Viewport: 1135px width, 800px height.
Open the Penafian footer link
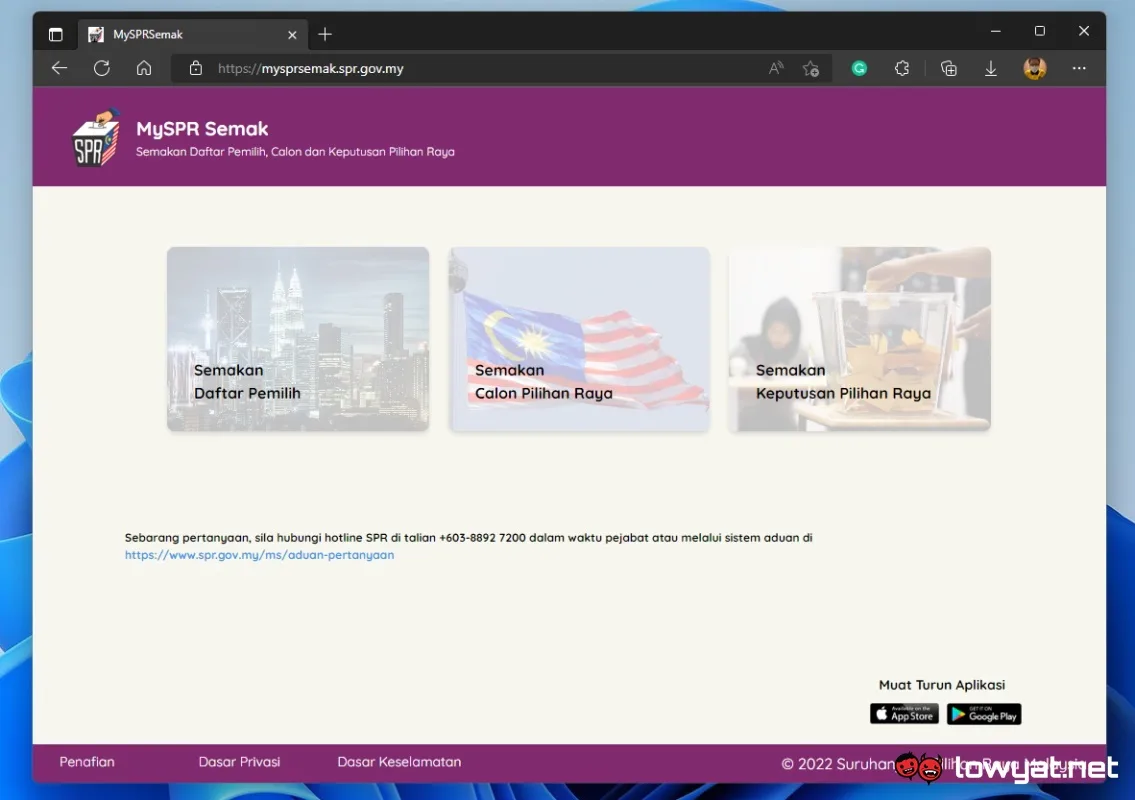[87, 762]
